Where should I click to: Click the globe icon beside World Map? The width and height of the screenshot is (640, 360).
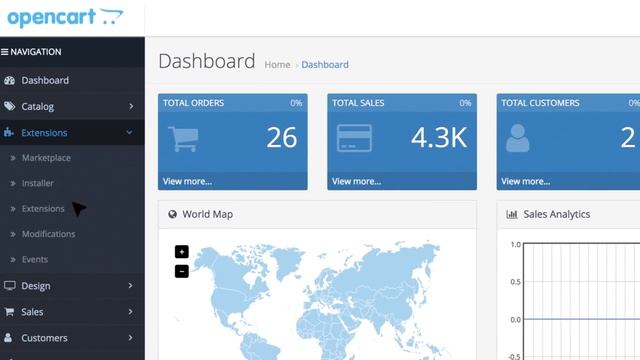click(173, 214)
